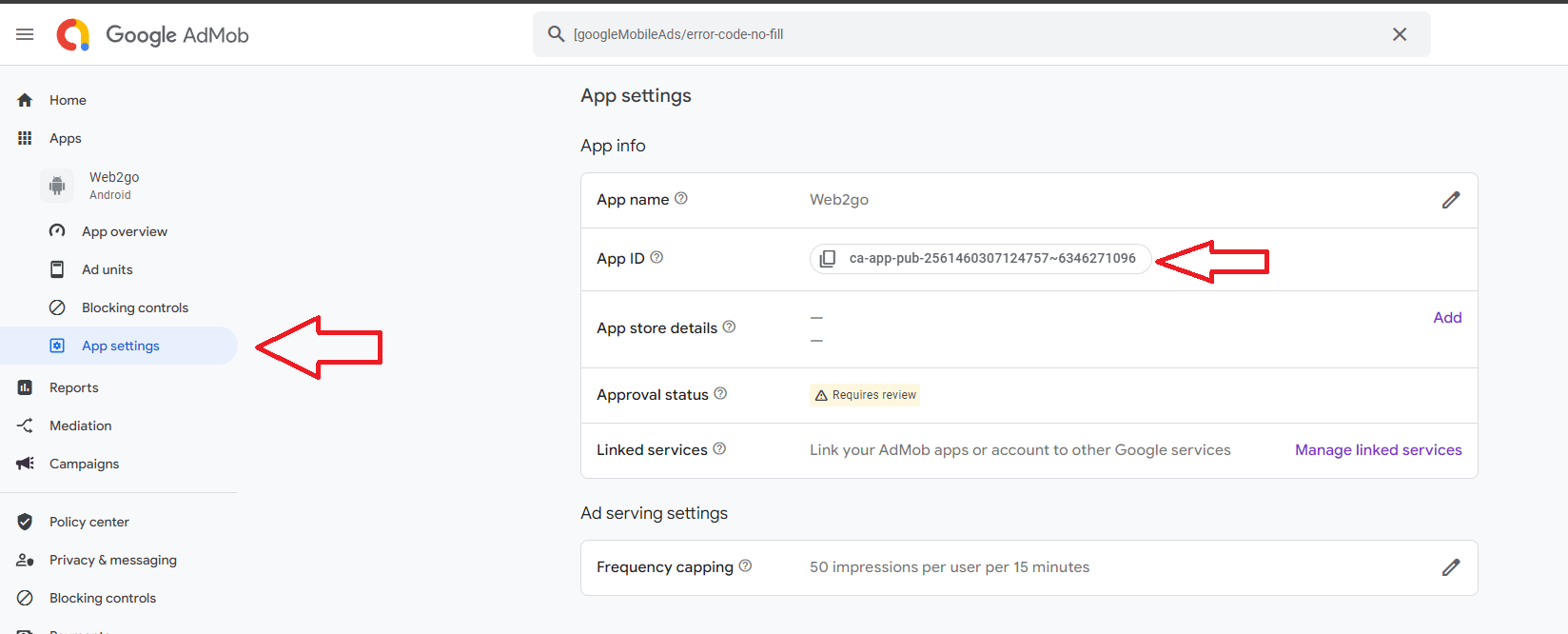Open help icon next to App store details
The image size is (1568, 634).
tap(729, 327)
